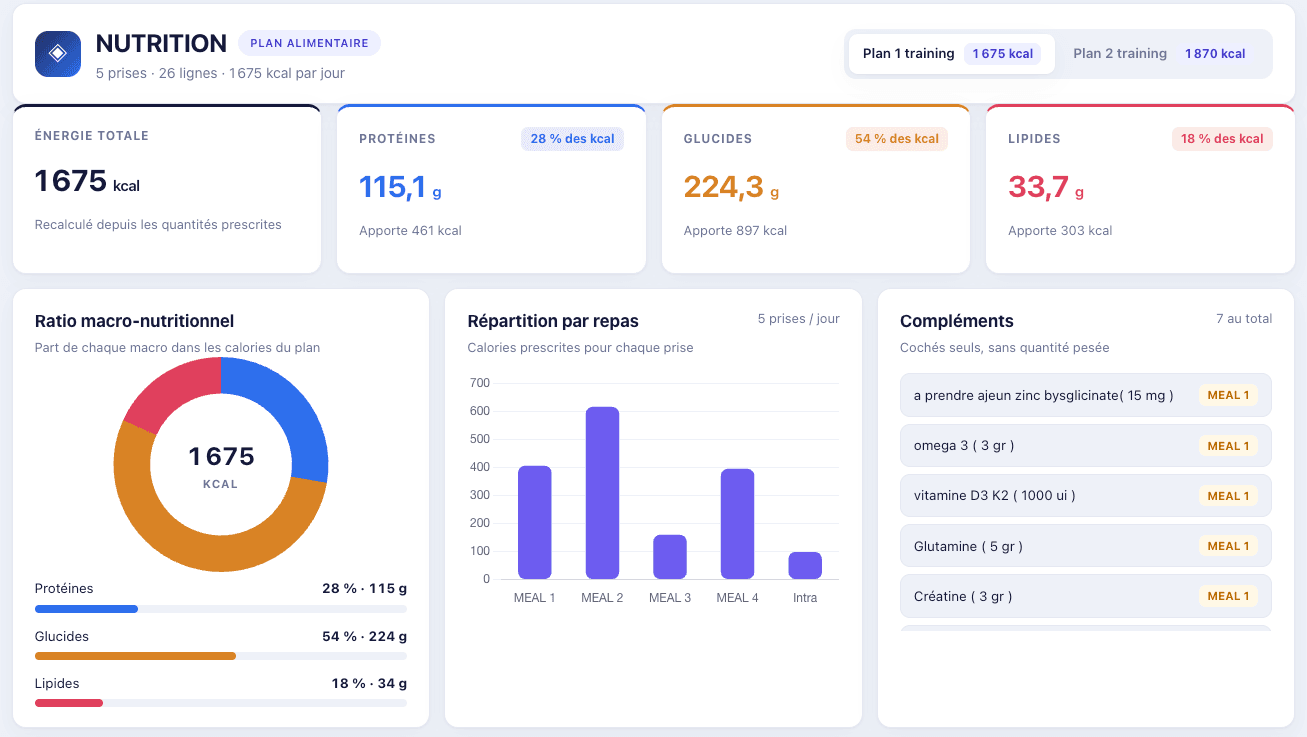Image resolution: width=1307 pixels, height=737 pixels.
Task: Click the MEAL 3 bar in the chart
Action: [670, 557]
